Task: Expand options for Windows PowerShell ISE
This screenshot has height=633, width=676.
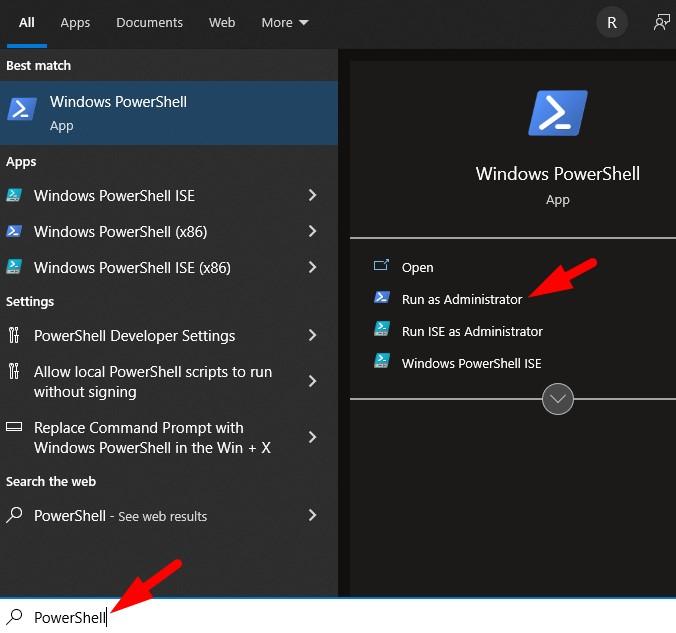Action: 313,195
